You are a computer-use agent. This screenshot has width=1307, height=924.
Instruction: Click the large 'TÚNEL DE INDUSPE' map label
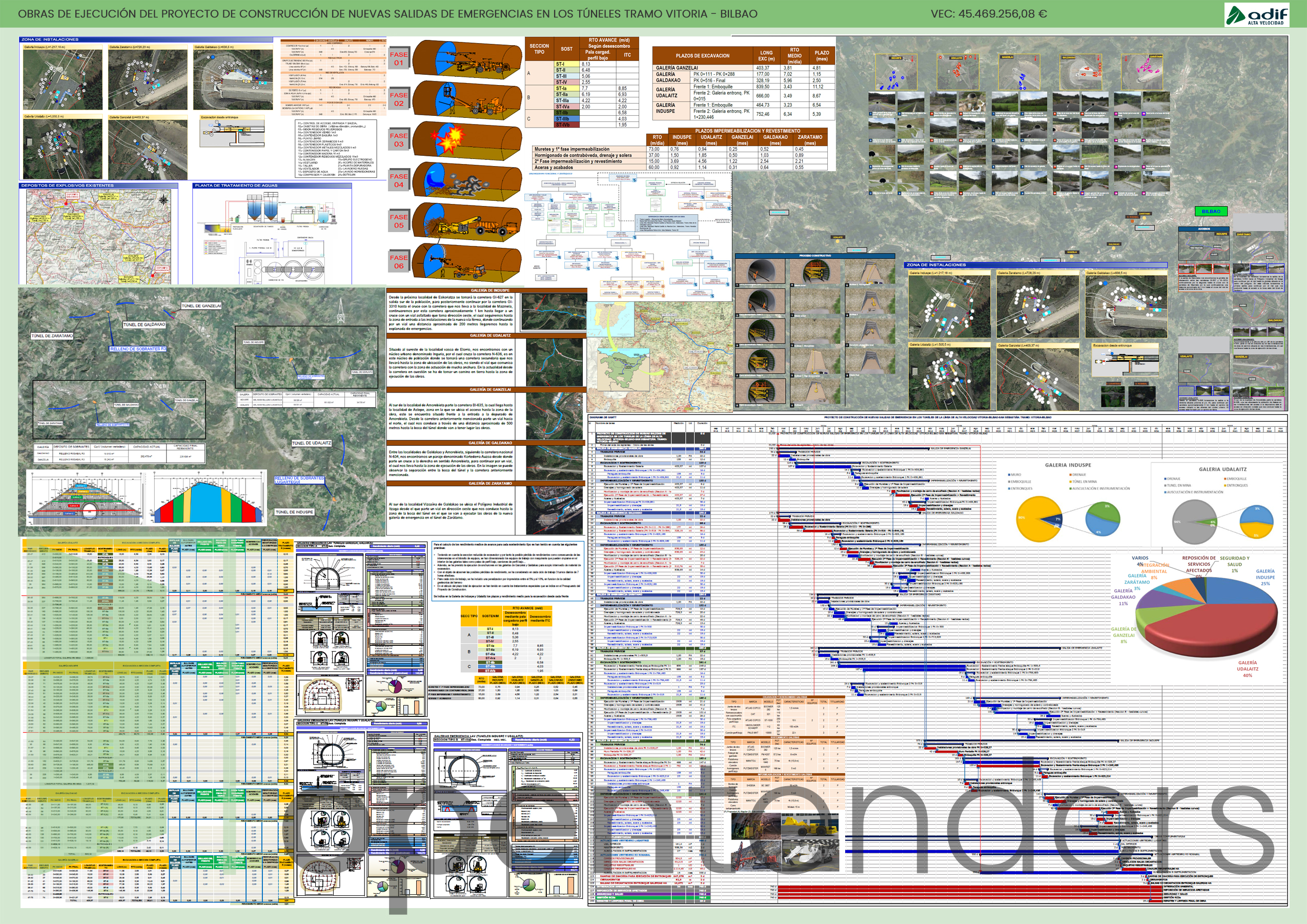tap(294, 512)
